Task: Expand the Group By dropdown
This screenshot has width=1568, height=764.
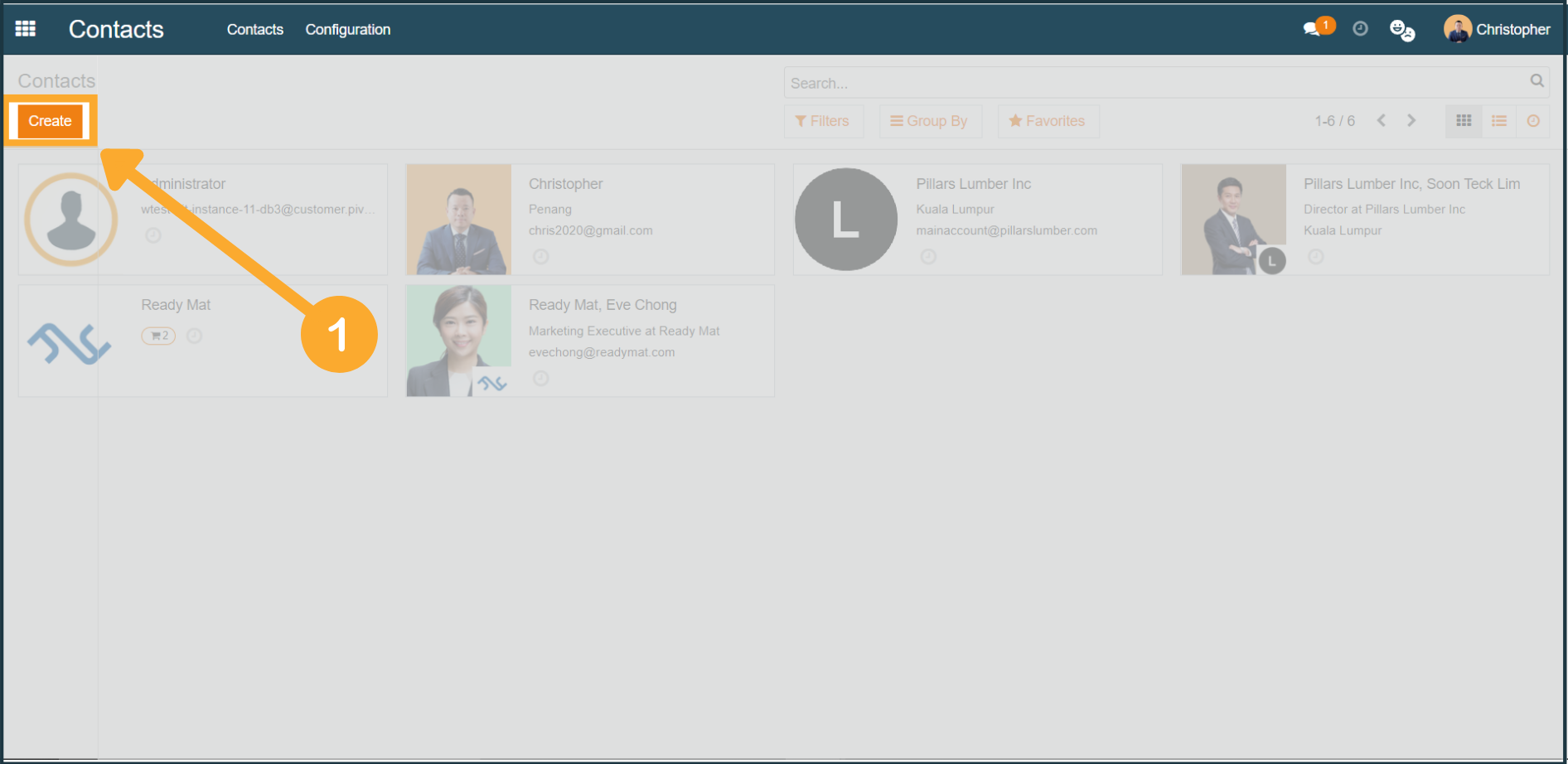Action: point(929,121)
